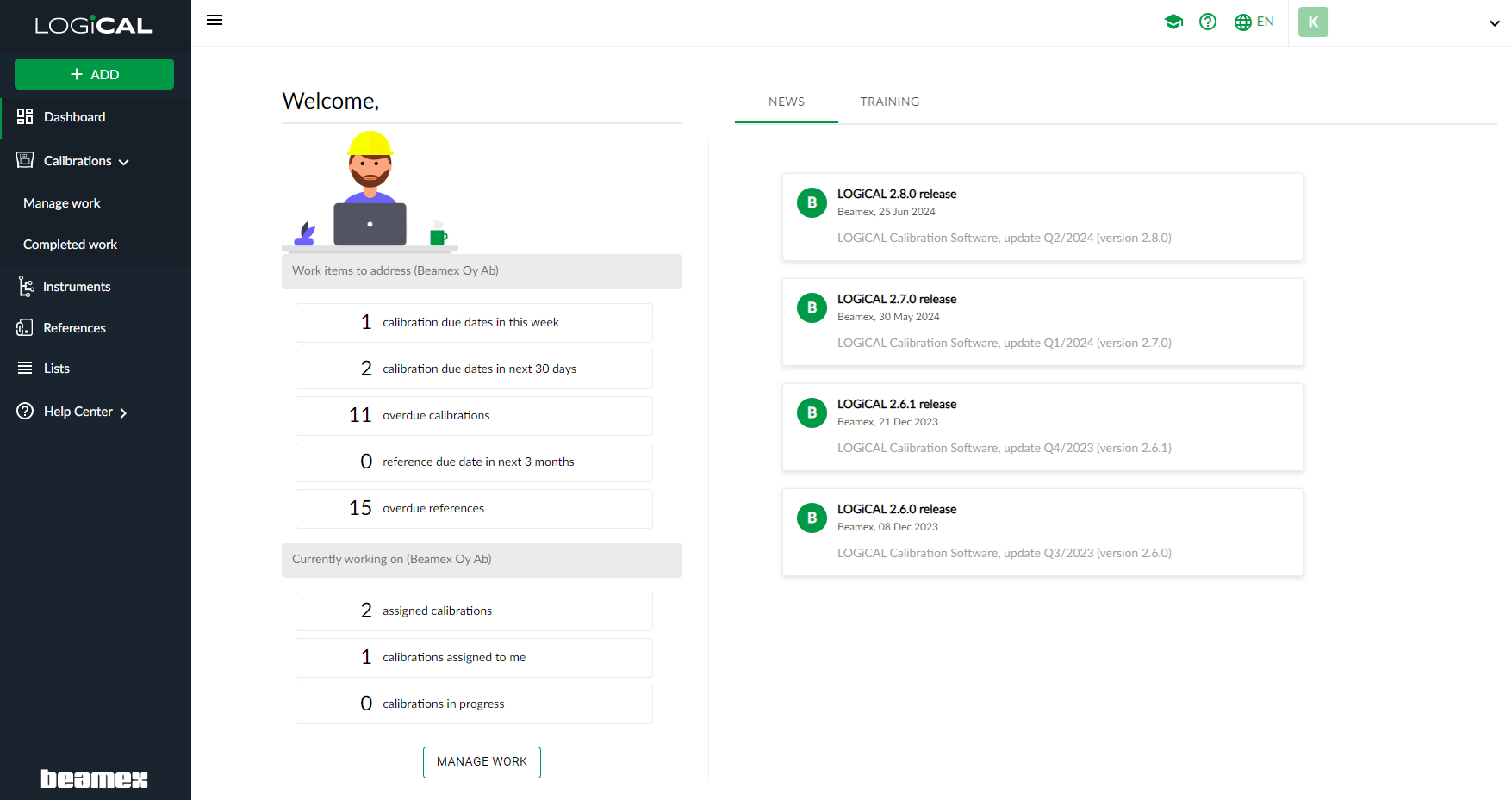The width and height of the screenshot is (1512, 800).
Task: Click Beamex avatar on 2.8.0 release
Action: click(x=812, y=203)
